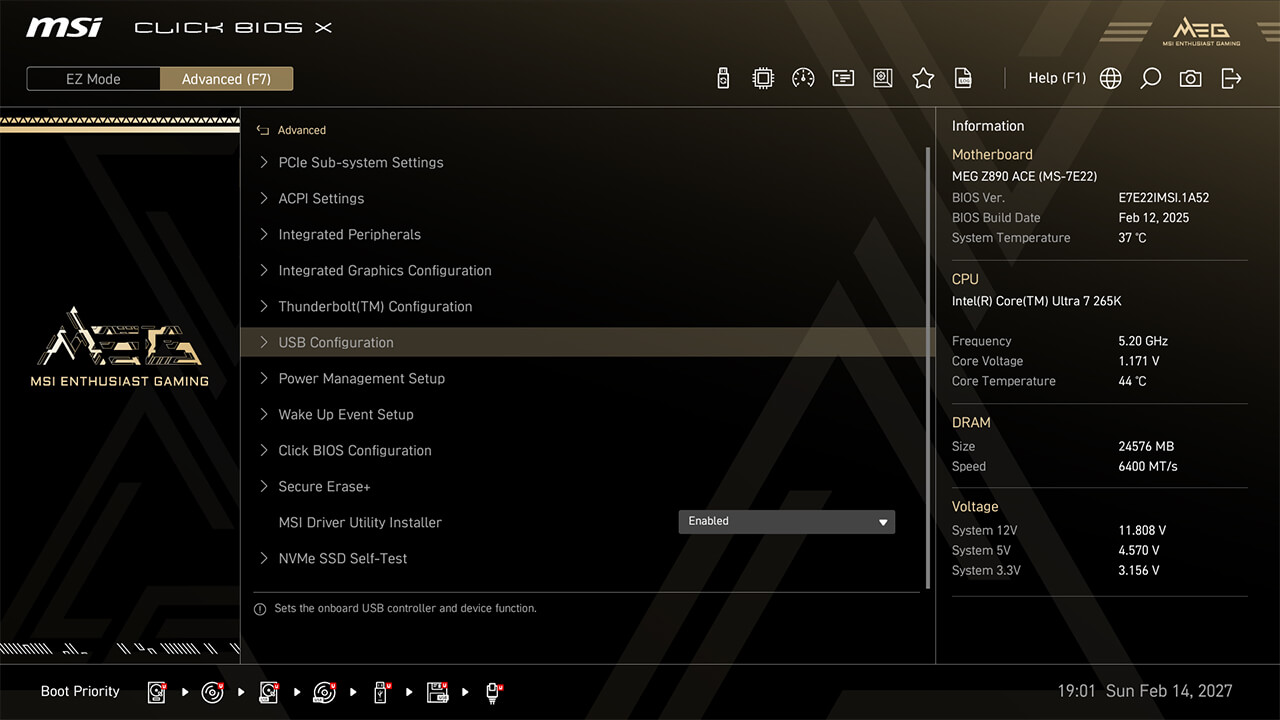Screen dimensions: 1280x720
Task: Open the USB Configuration submenu
Action: [x=336, y=342]
